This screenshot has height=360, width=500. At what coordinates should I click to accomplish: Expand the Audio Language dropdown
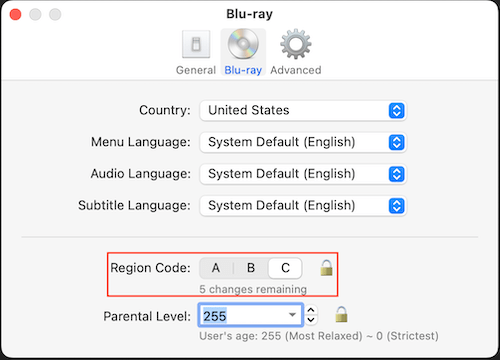(303, 174)
